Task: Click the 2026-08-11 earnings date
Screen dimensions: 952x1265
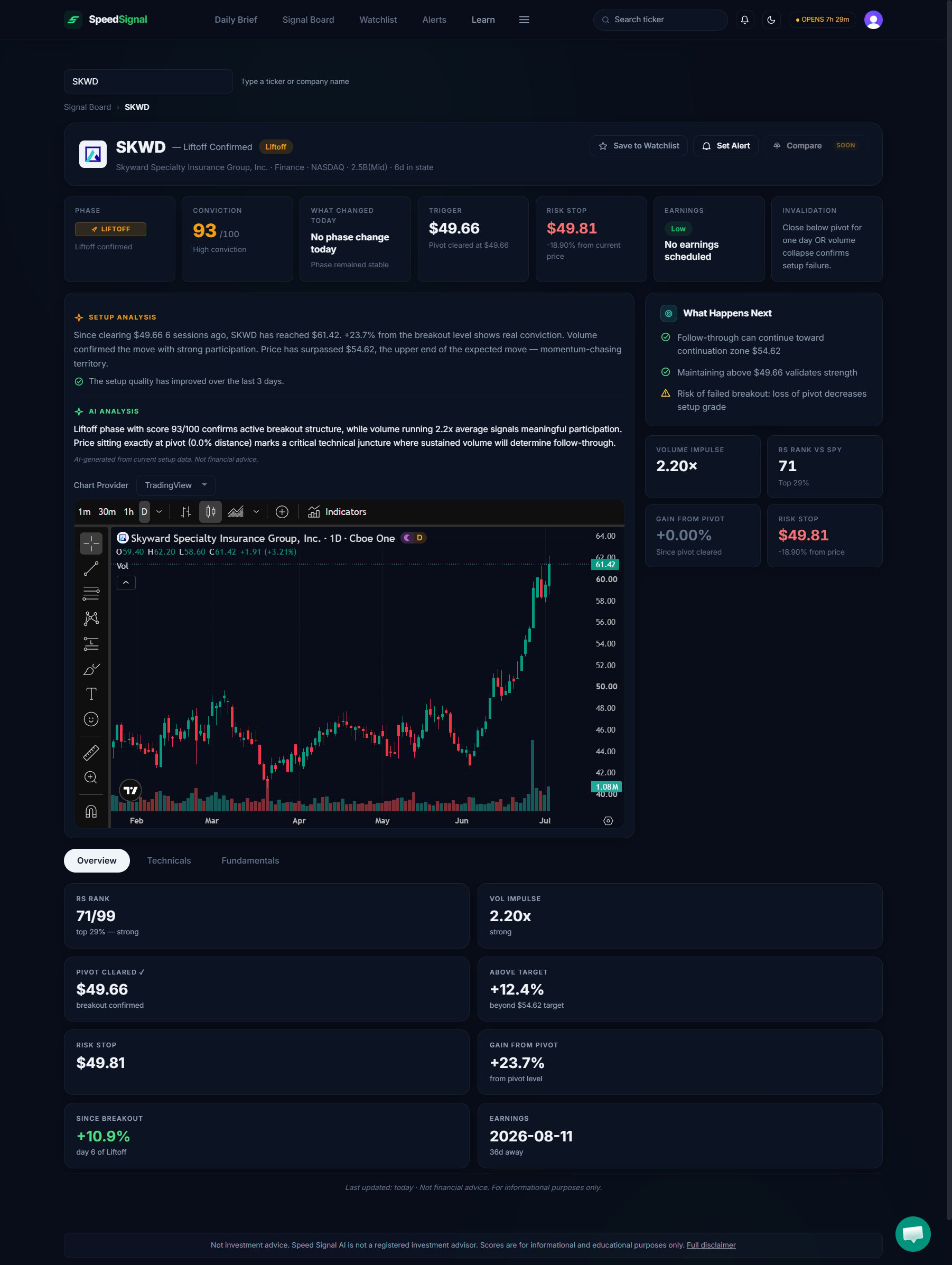Action: coord(531,1137)
